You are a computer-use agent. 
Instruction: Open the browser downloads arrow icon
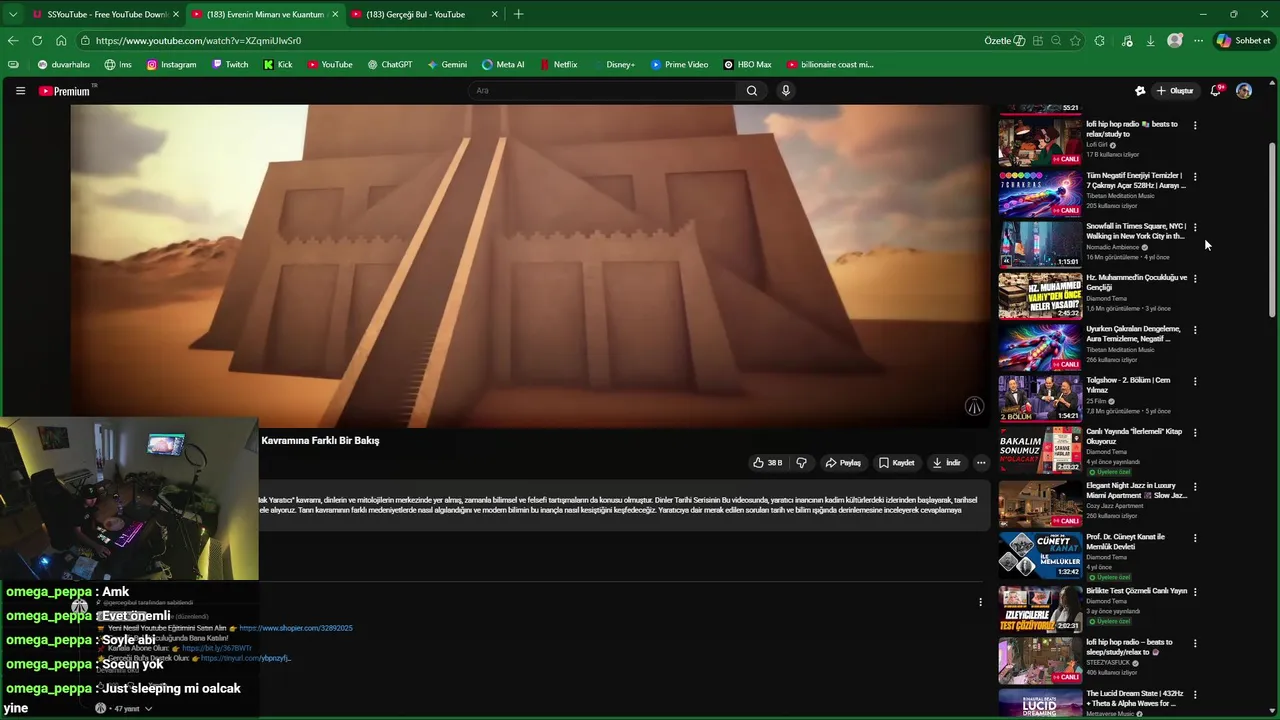1151,41
